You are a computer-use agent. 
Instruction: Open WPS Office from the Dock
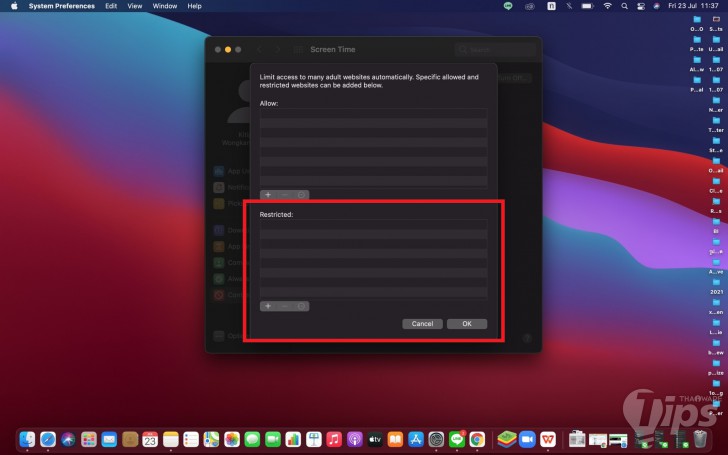coord(547,439)
